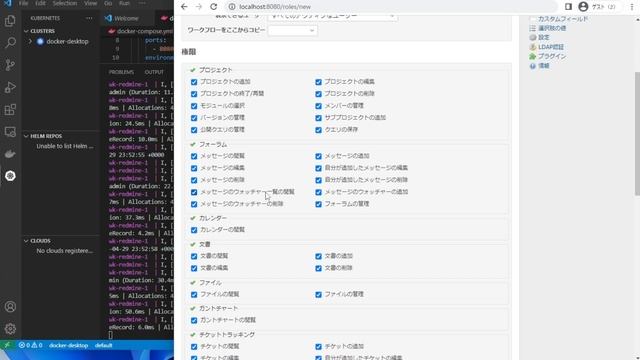
Task: Reload the localhost page
Action: point(213,7)
